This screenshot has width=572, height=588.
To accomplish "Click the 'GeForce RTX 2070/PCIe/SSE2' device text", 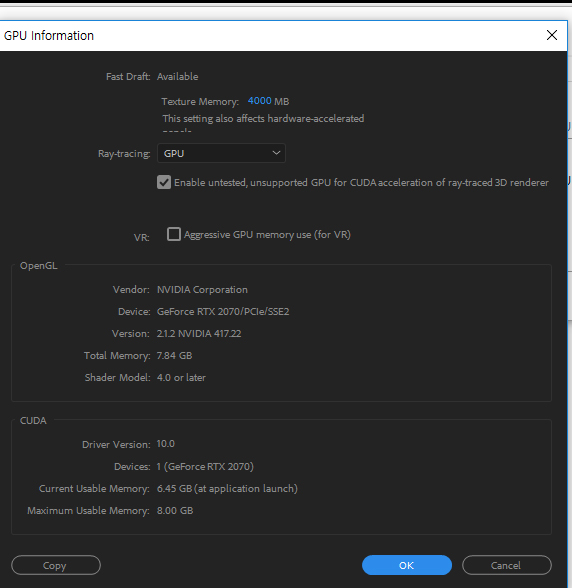I will pos(223,312).
